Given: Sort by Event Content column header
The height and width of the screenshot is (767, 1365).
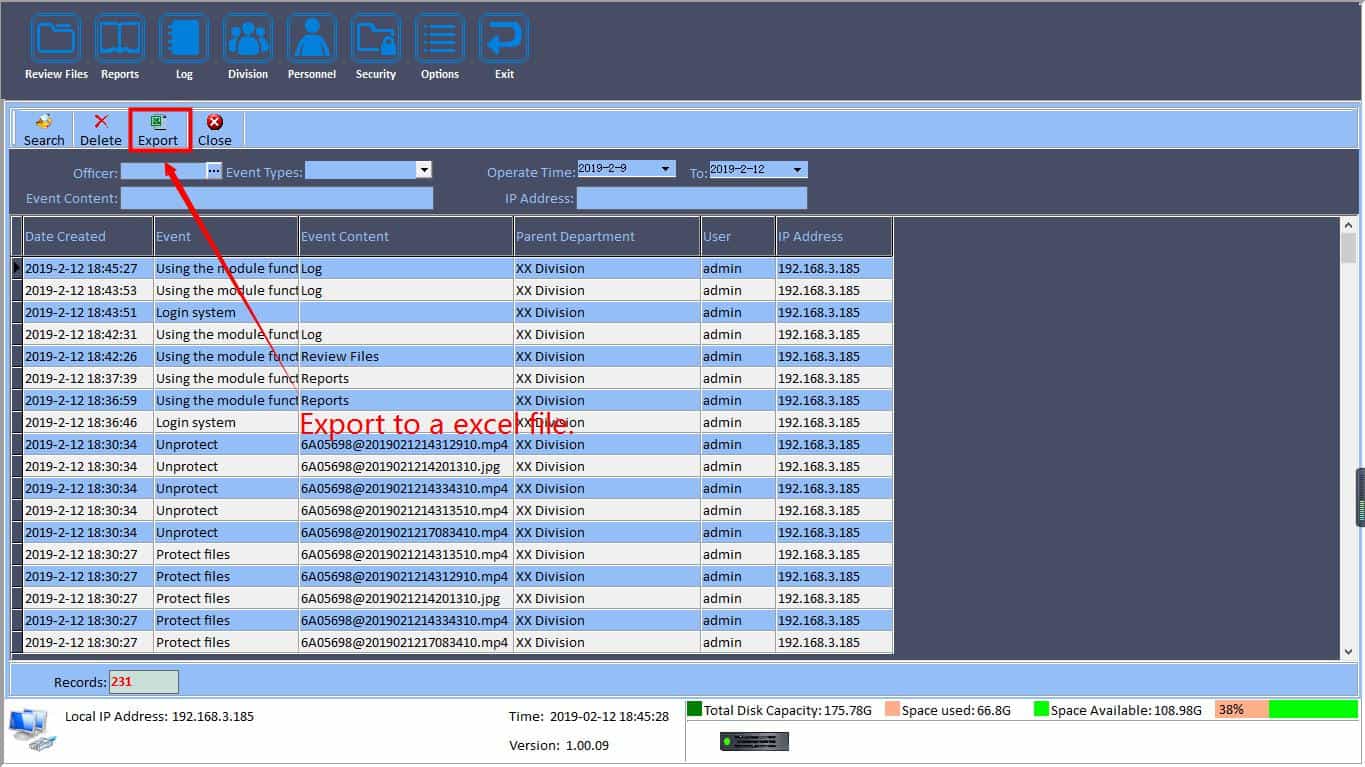Looking at the screenshot, I should pos(406,237).
